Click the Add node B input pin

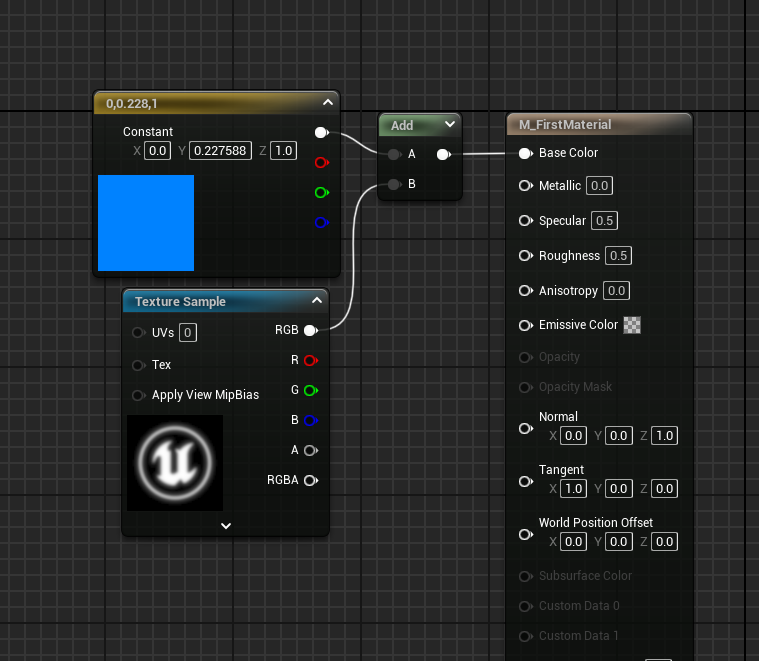pos(395,184)
